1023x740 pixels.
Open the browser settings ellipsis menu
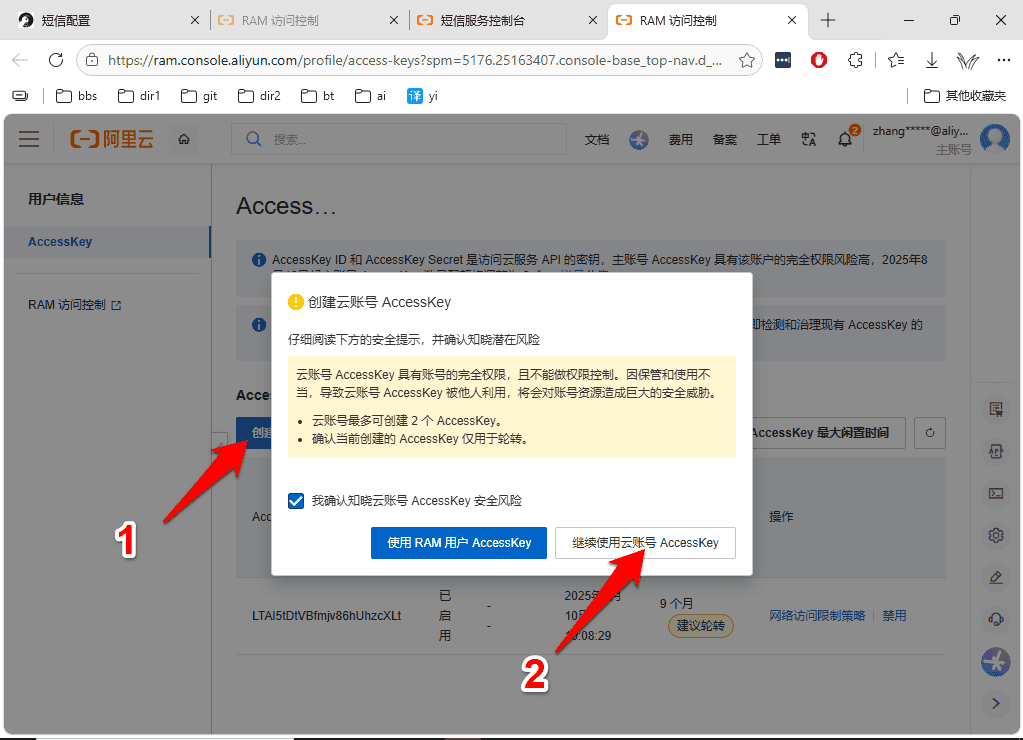tap(1003, 61)
